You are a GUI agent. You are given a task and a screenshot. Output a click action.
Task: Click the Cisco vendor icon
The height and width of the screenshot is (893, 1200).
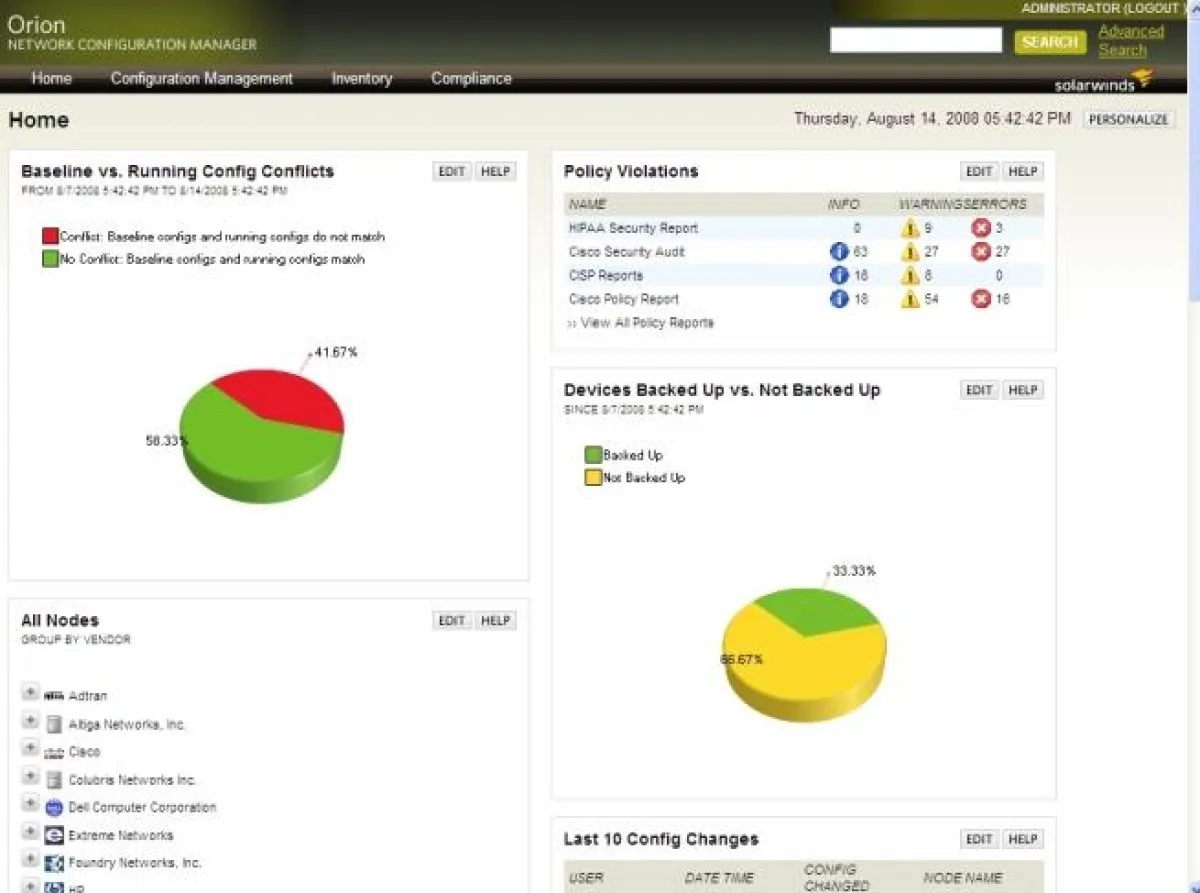coord(54,751)
